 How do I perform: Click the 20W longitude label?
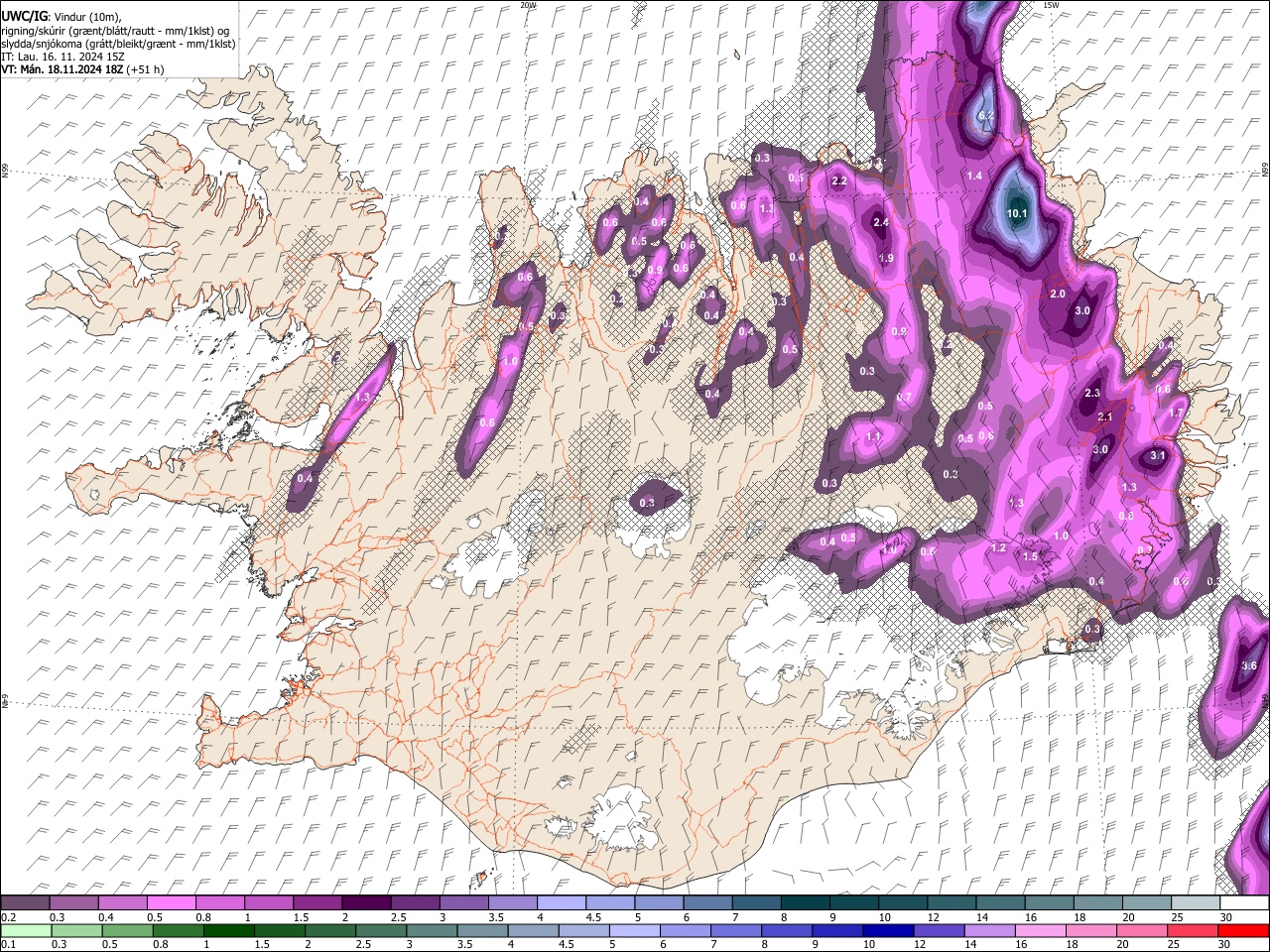pyautogui.click(x=529, y=5)
